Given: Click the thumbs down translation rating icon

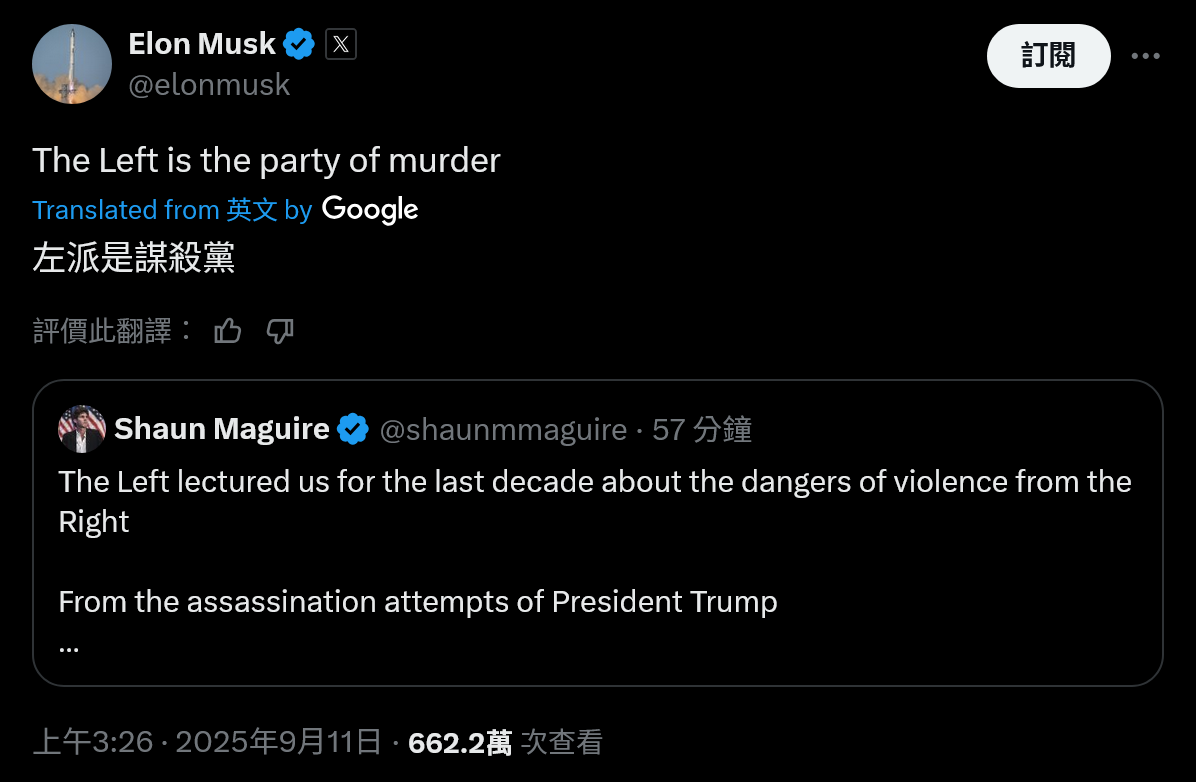Looking at the screenshot, I should 280,331.
